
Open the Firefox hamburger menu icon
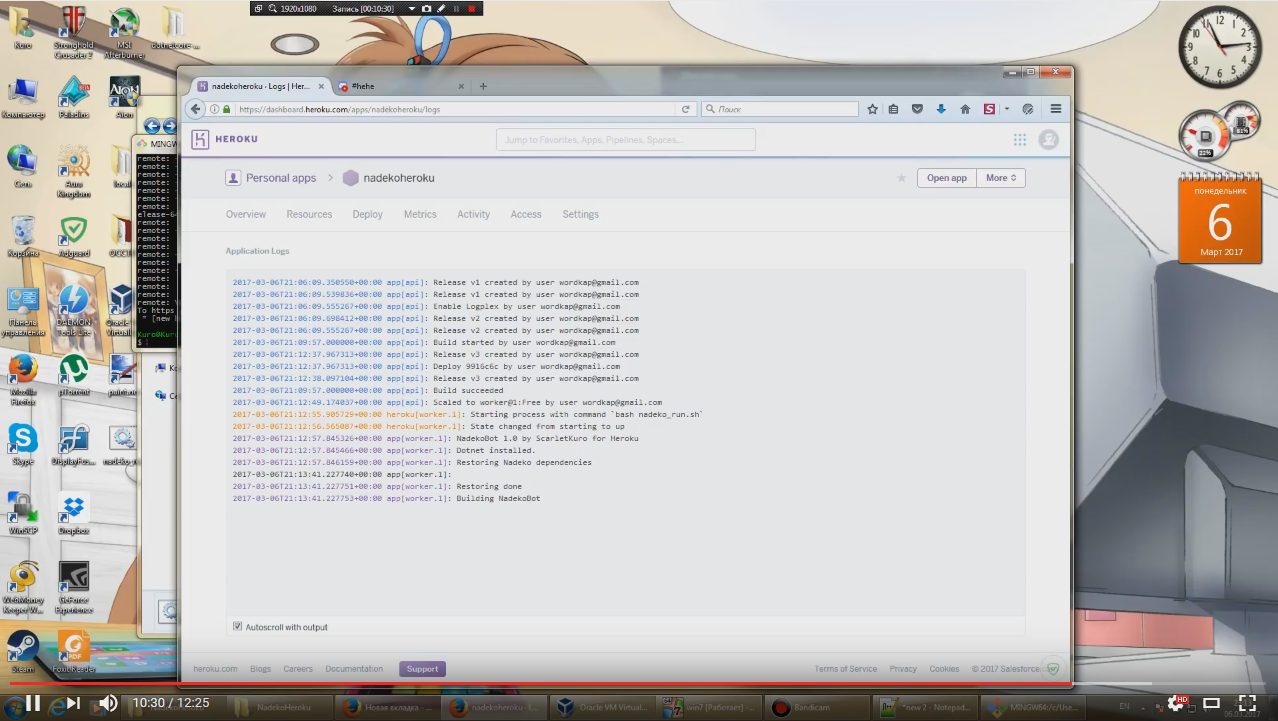(x=1055, y=108)
